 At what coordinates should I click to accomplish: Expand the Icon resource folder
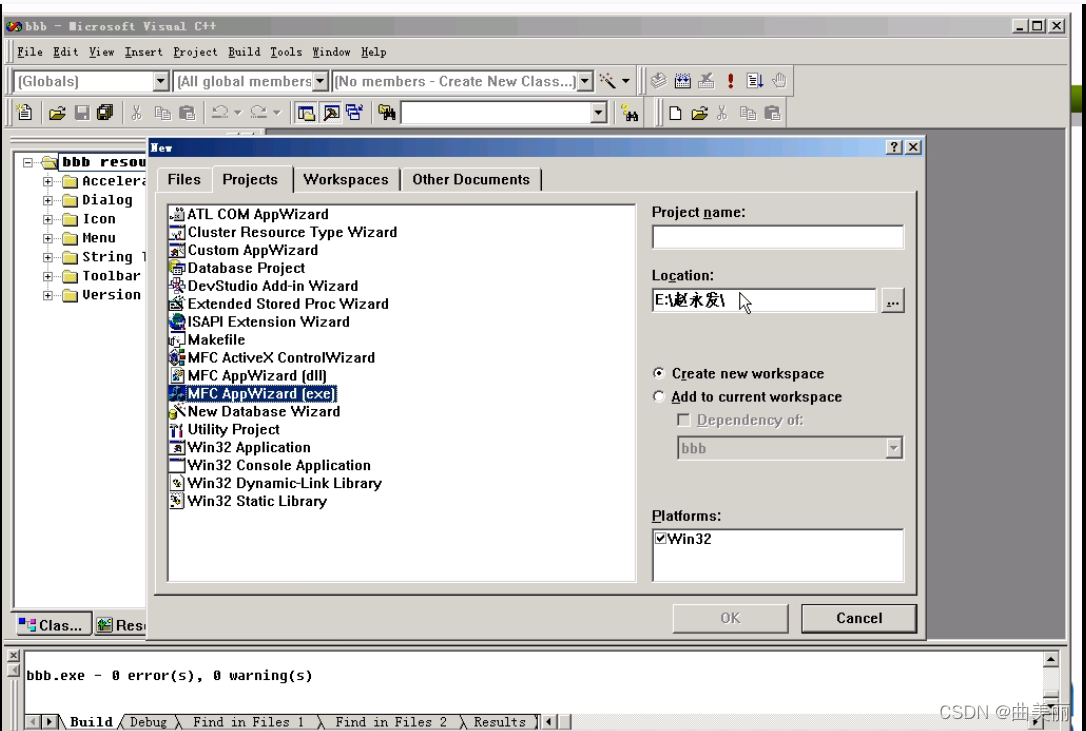tap(48, 219)
